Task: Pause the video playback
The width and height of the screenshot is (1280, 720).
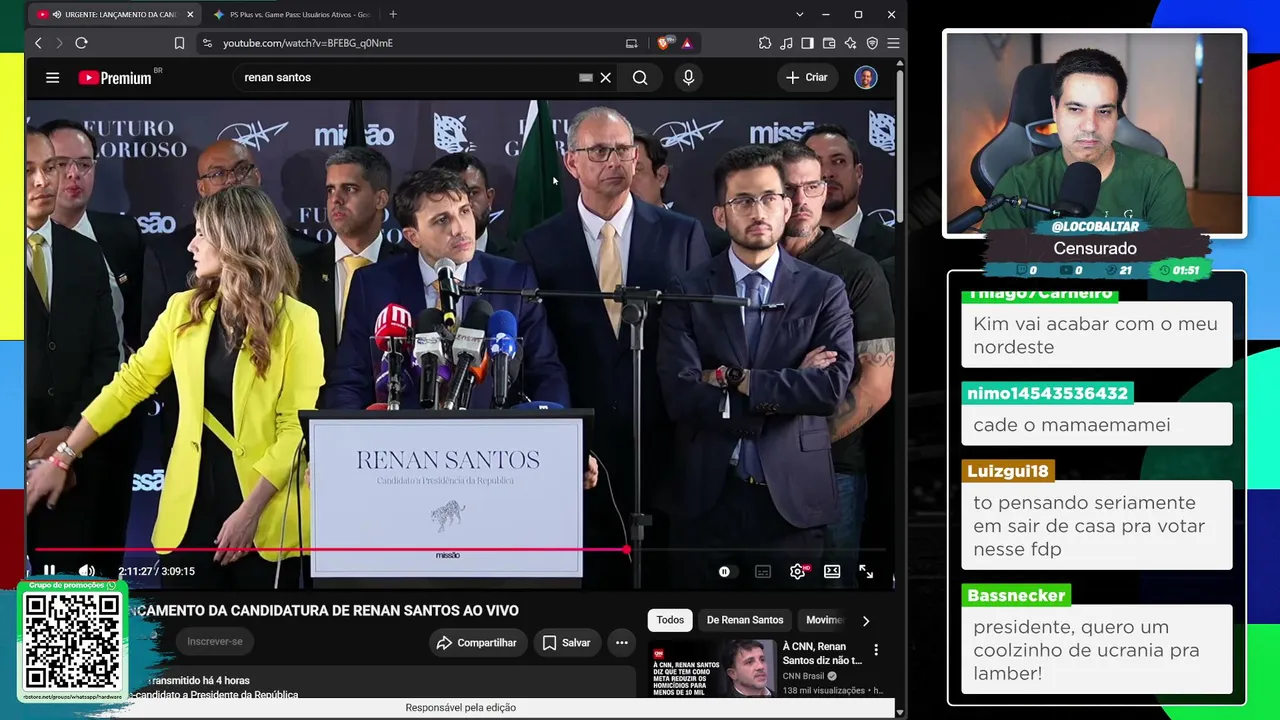Action: tap(49, 571)
